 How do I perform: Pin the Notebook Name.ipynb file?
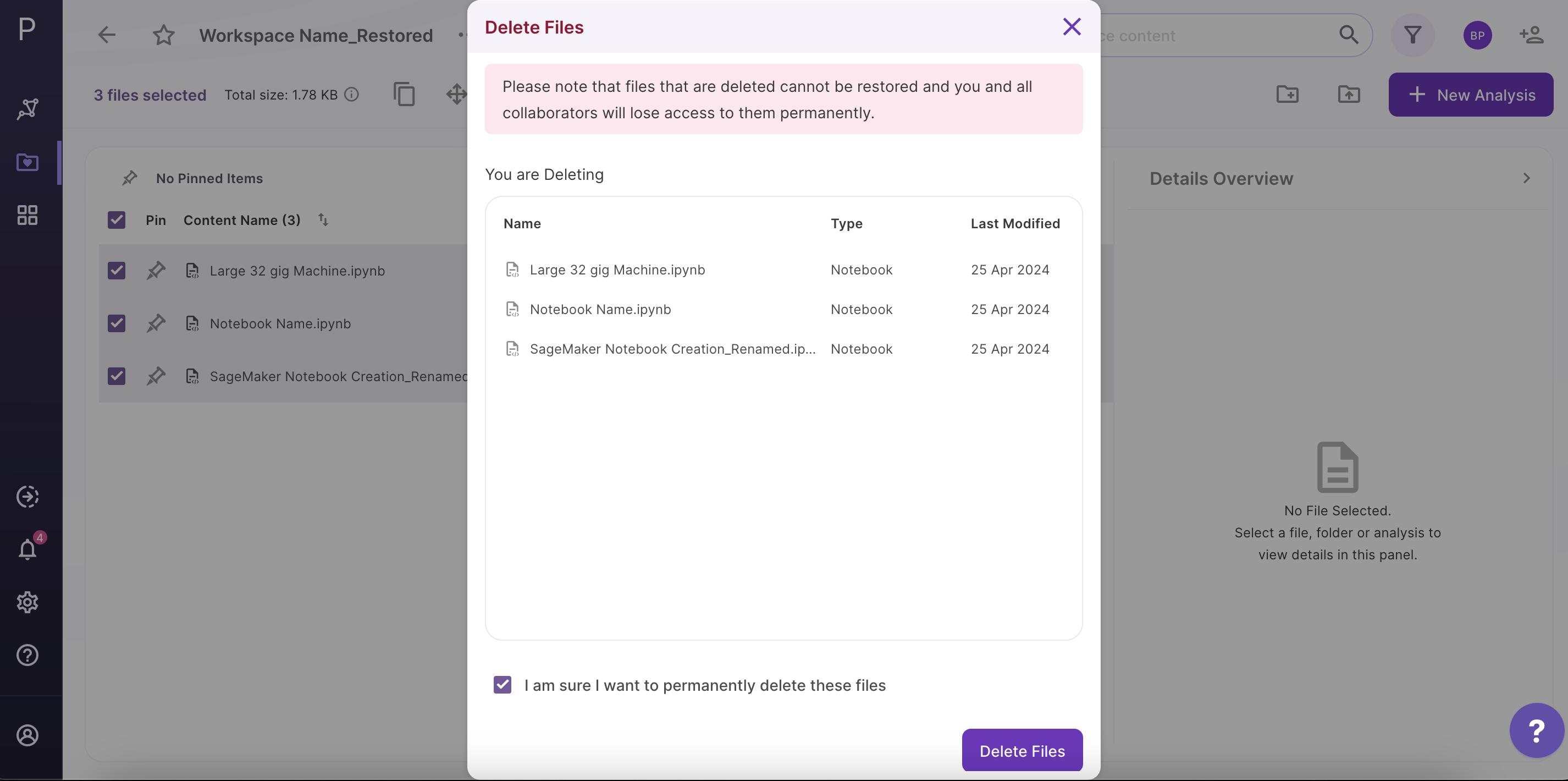click(x=156, y=323)
